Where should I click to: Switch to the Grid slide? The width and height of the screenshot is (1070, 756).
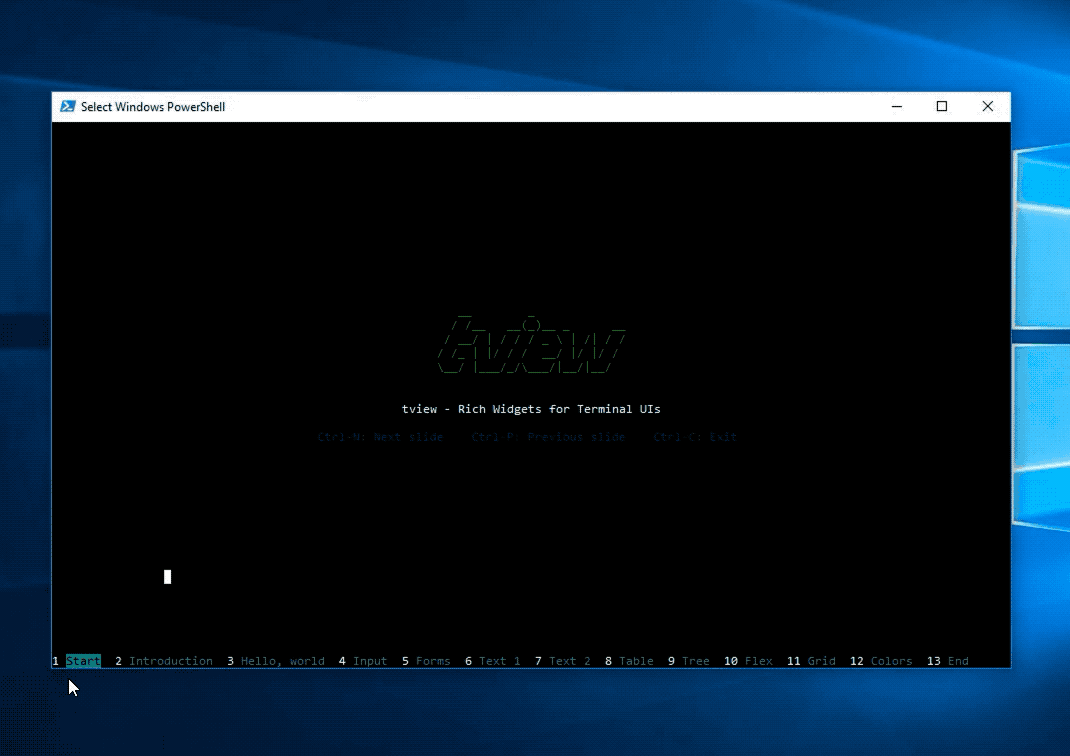click(x=821, y=660)
